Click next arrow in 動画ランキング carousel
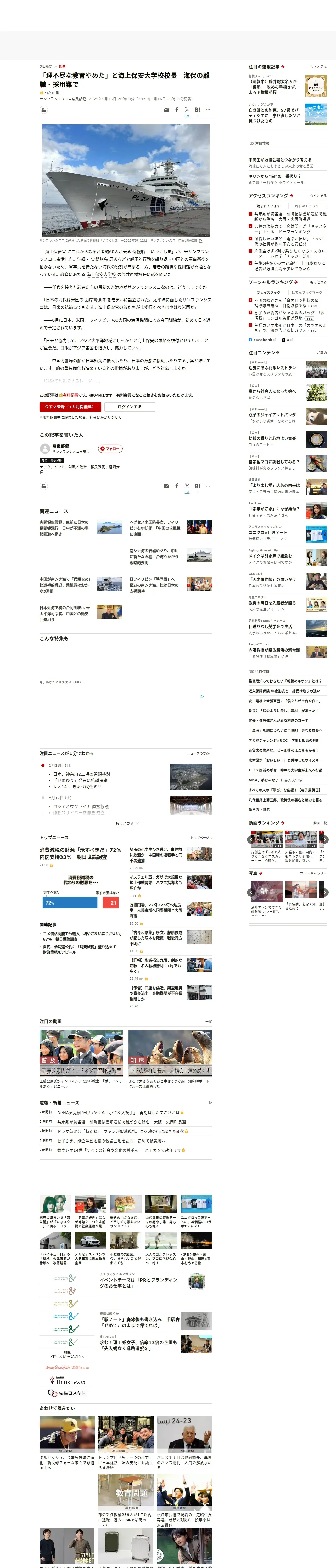The height and width of the screenshot is (1568, 336). click(324, 839)
